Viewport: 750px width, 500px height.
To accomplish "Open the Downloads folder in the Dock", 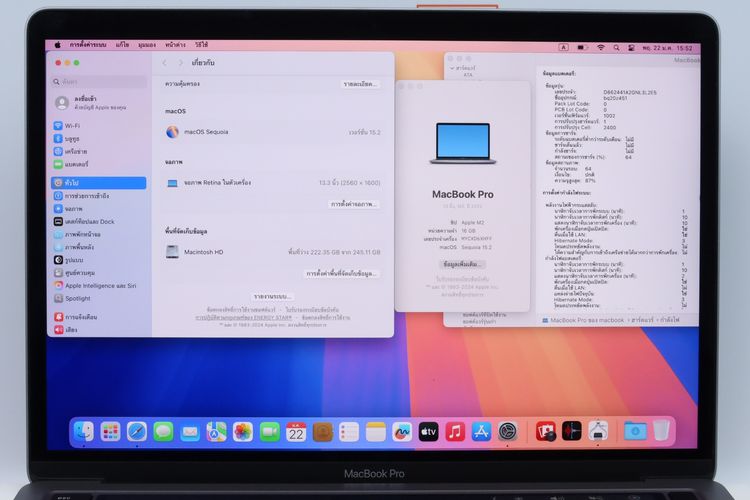I will coord(635,431).
